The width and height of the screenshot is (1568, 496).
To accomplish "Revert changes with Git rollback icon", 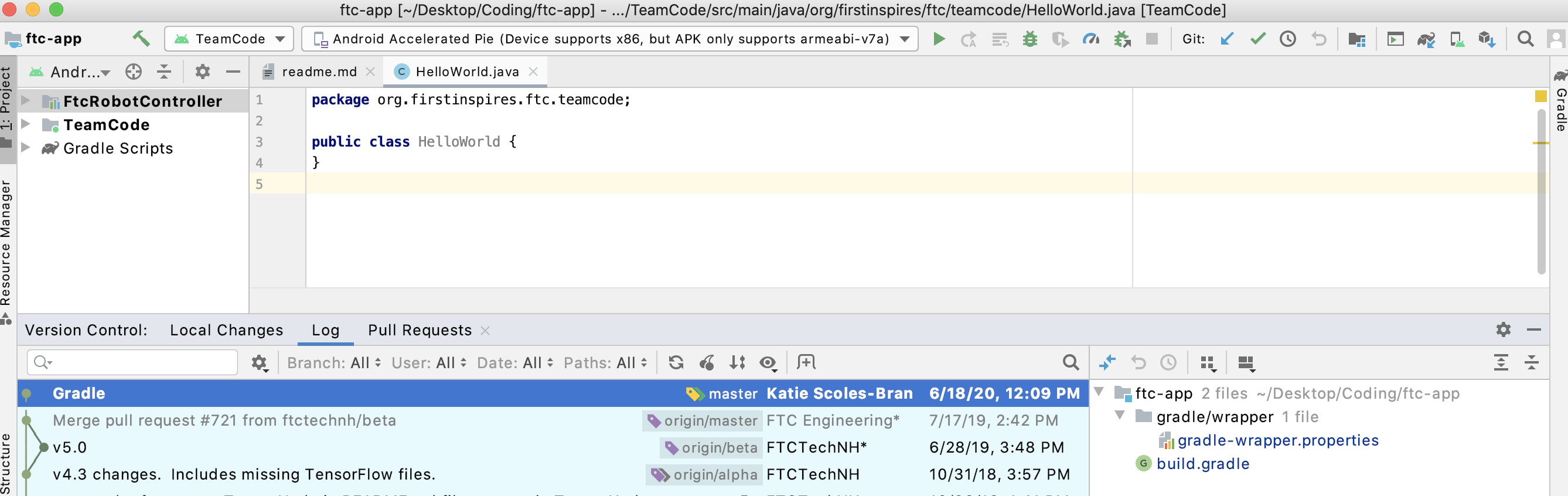I will (1318, 39).
